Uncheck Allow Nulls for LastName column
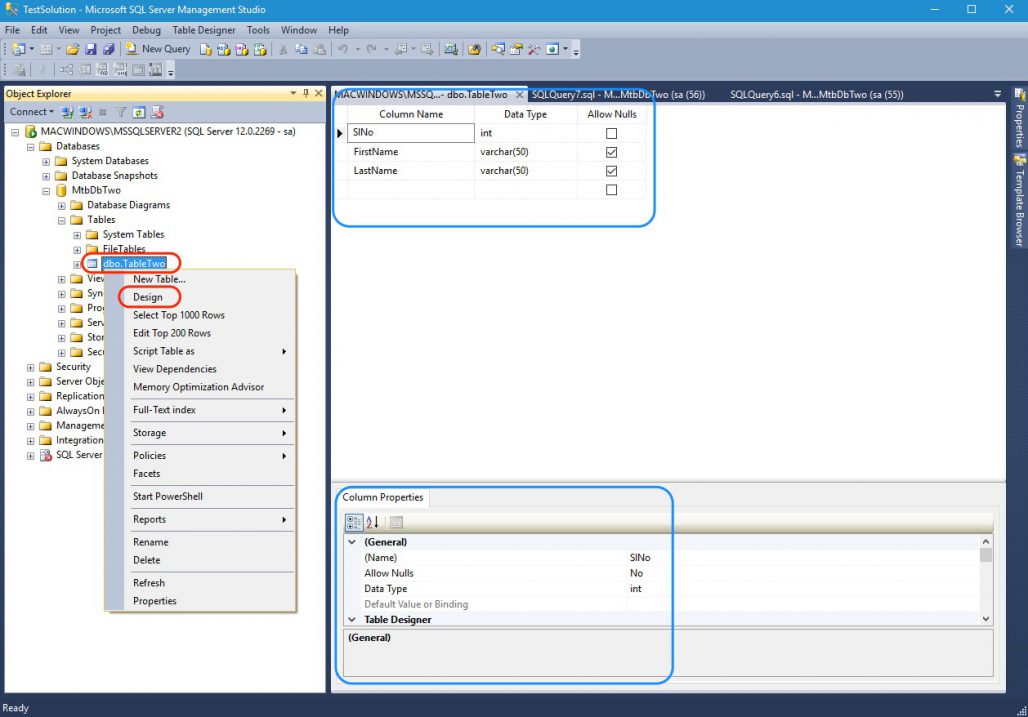The image size is (1028, 717). (612, 171)
